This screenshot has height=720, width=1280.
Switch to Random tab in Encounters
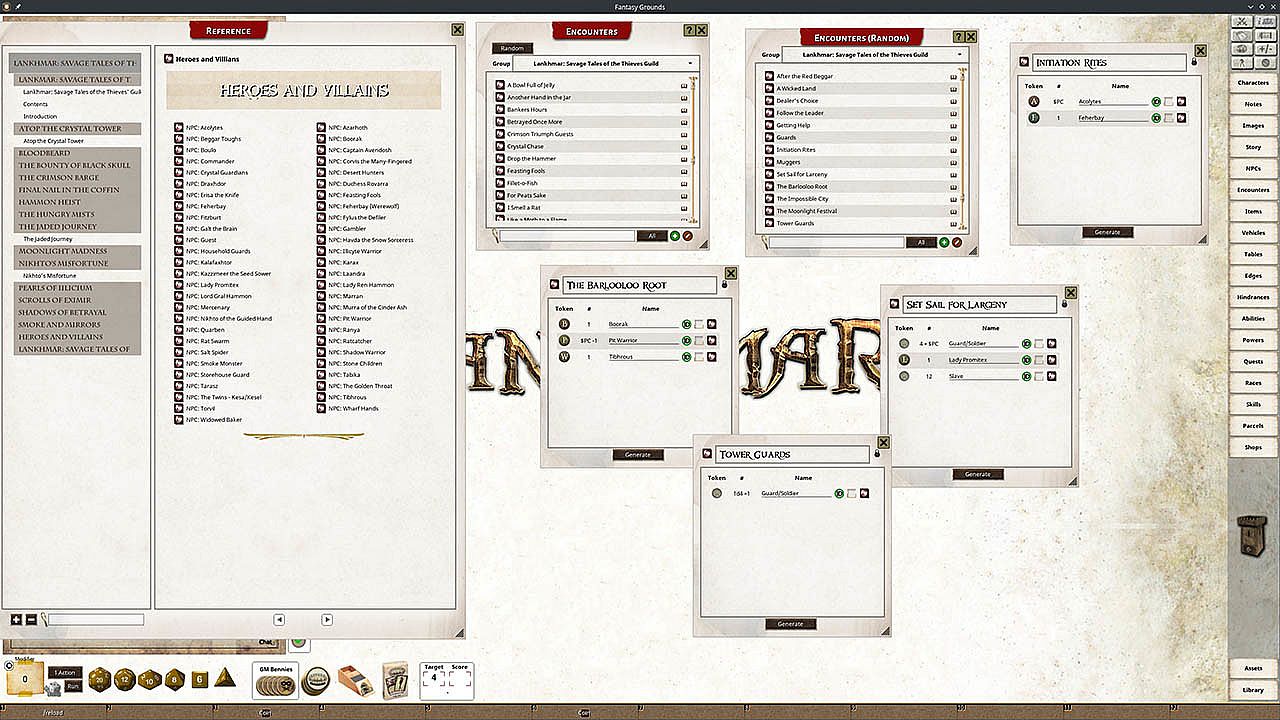[x=512, y=48]
